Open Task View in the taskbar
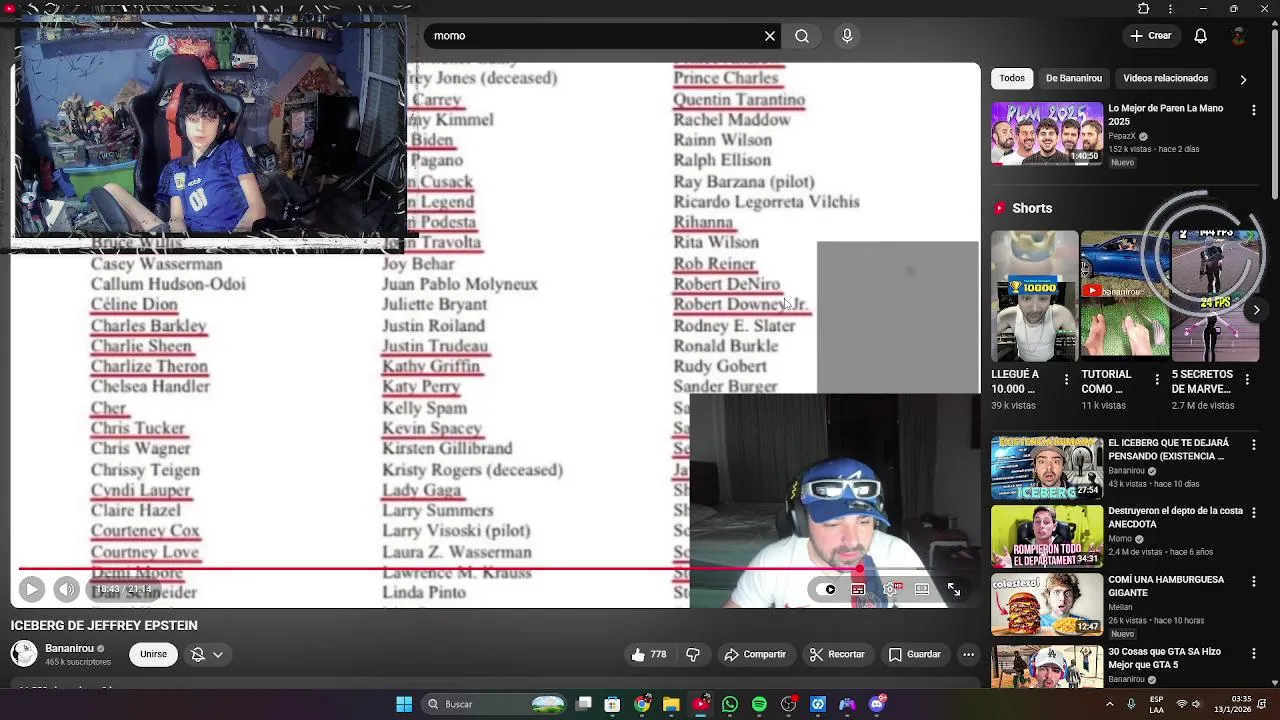Viewport: 1280px width, 720px height. point(584,704)
